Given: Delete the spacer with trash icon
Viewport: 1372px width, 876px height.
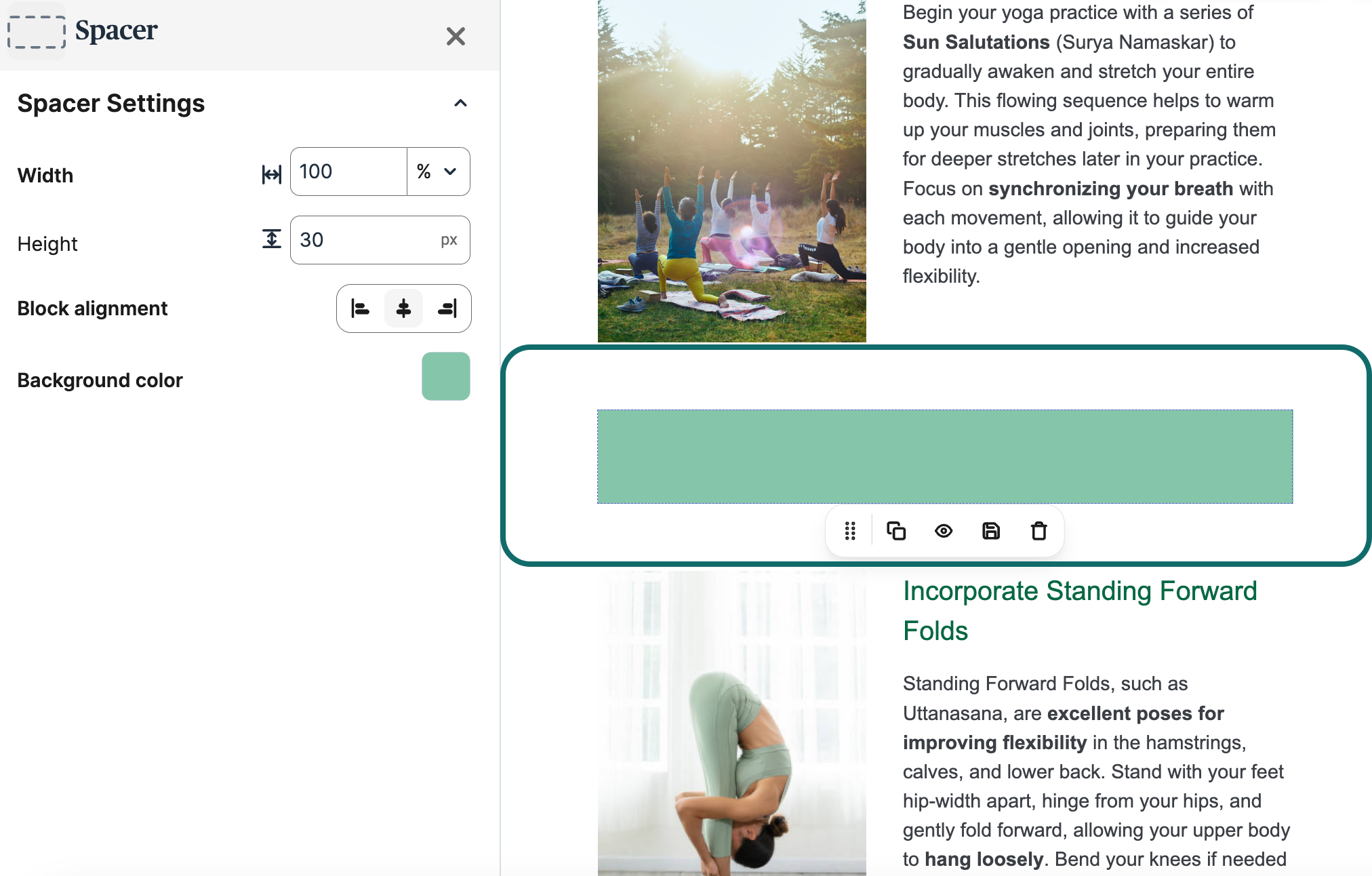Looking at the screenshot, I should 1038,531.
